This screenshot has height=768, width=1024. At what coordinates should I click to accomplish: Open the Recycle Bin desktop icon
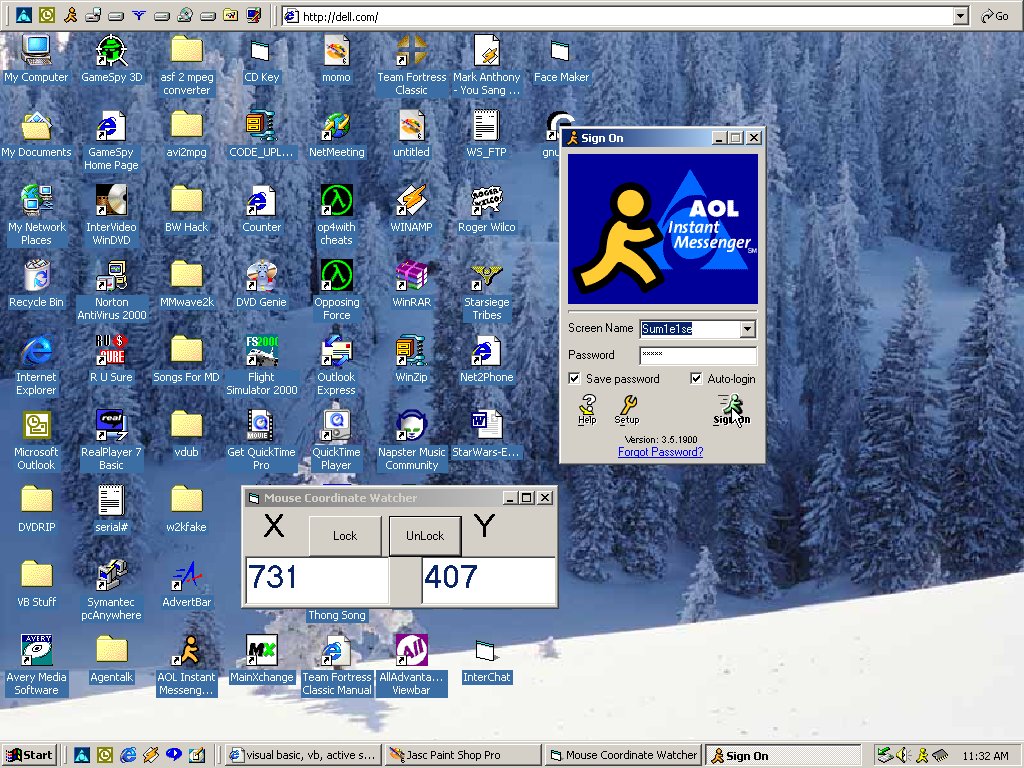click(36, 276)
